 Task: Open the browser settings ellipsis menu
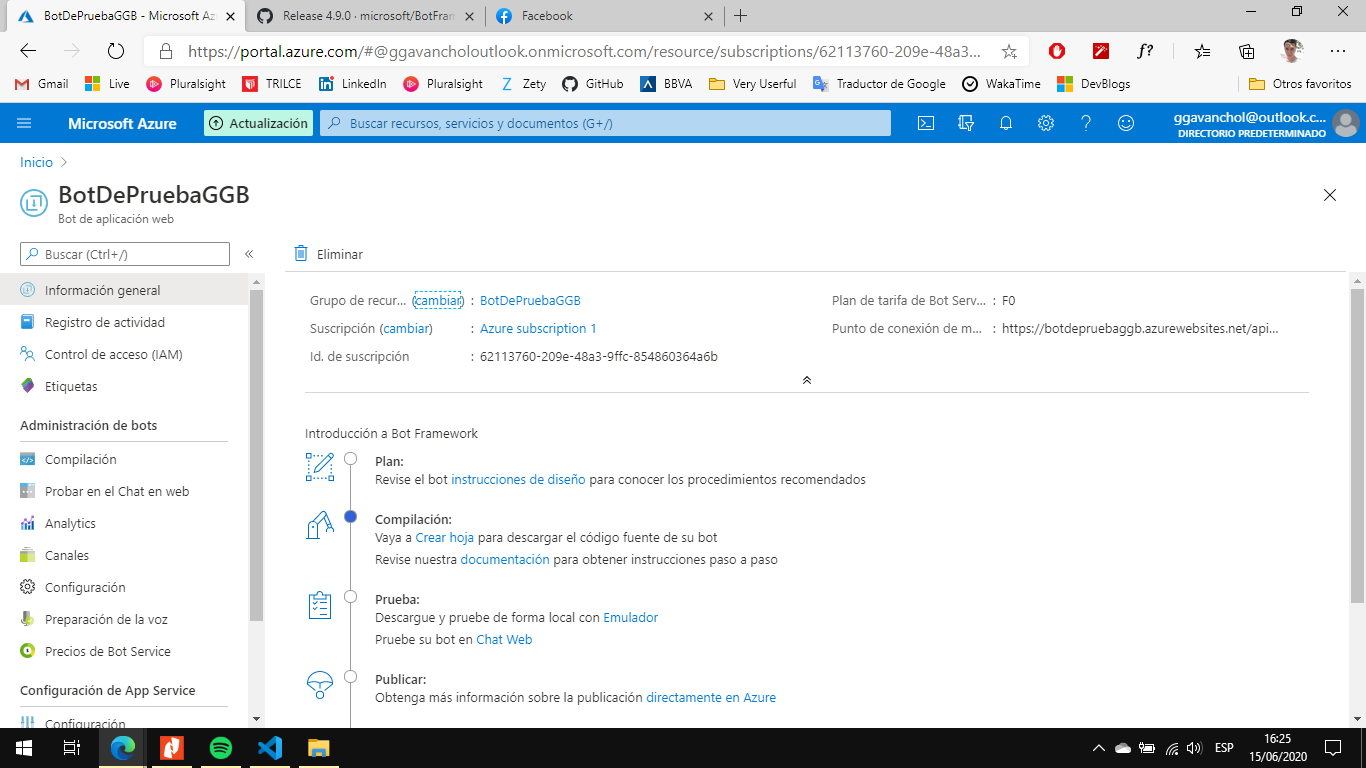click(1338, 51)
